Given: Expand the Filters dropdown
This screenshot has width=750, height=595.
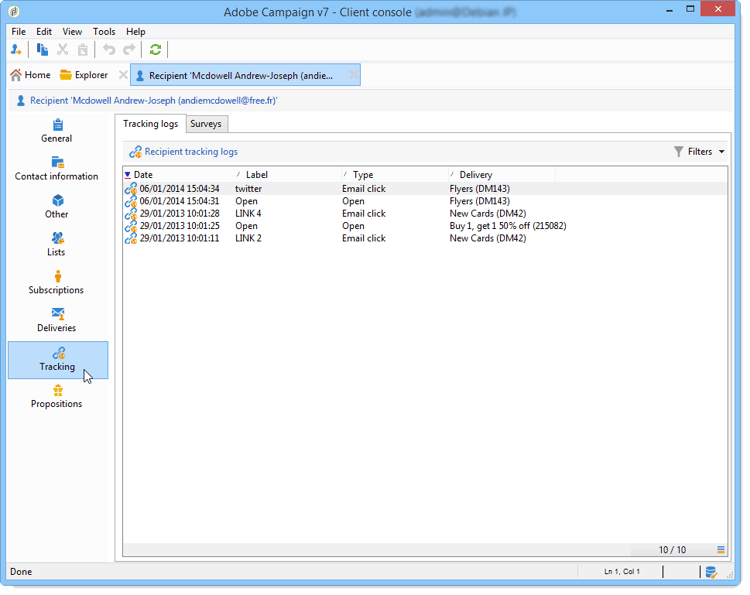Looking at the screenshot, I should pos(699,152).
